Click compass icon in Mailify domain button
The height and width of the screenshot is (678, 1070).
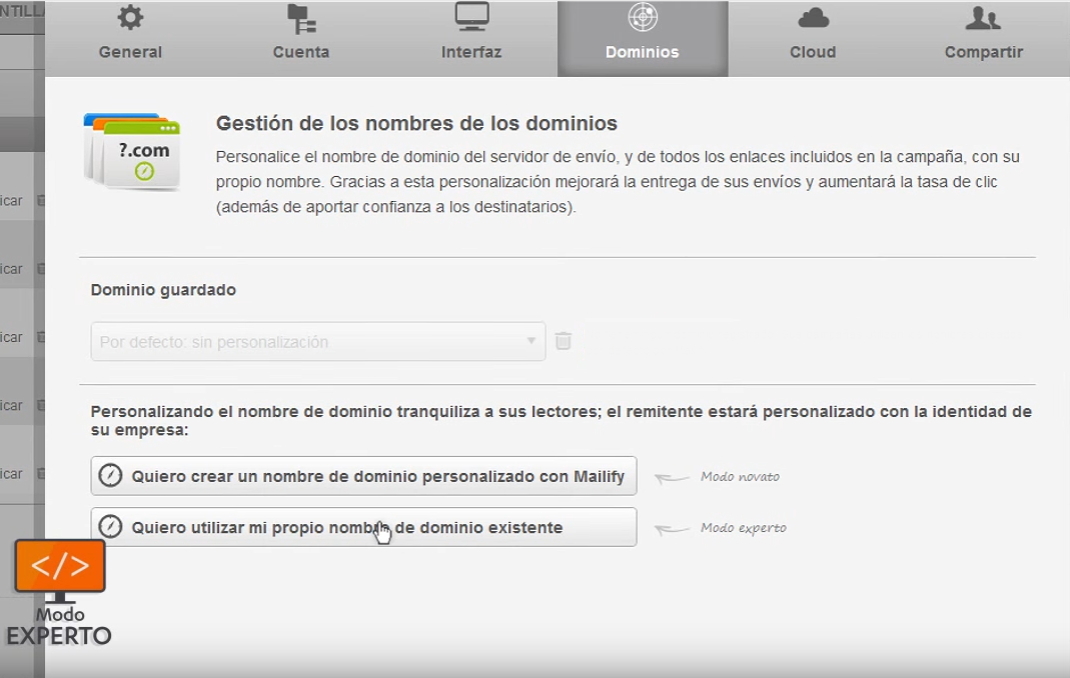click(x=110, y=476)
